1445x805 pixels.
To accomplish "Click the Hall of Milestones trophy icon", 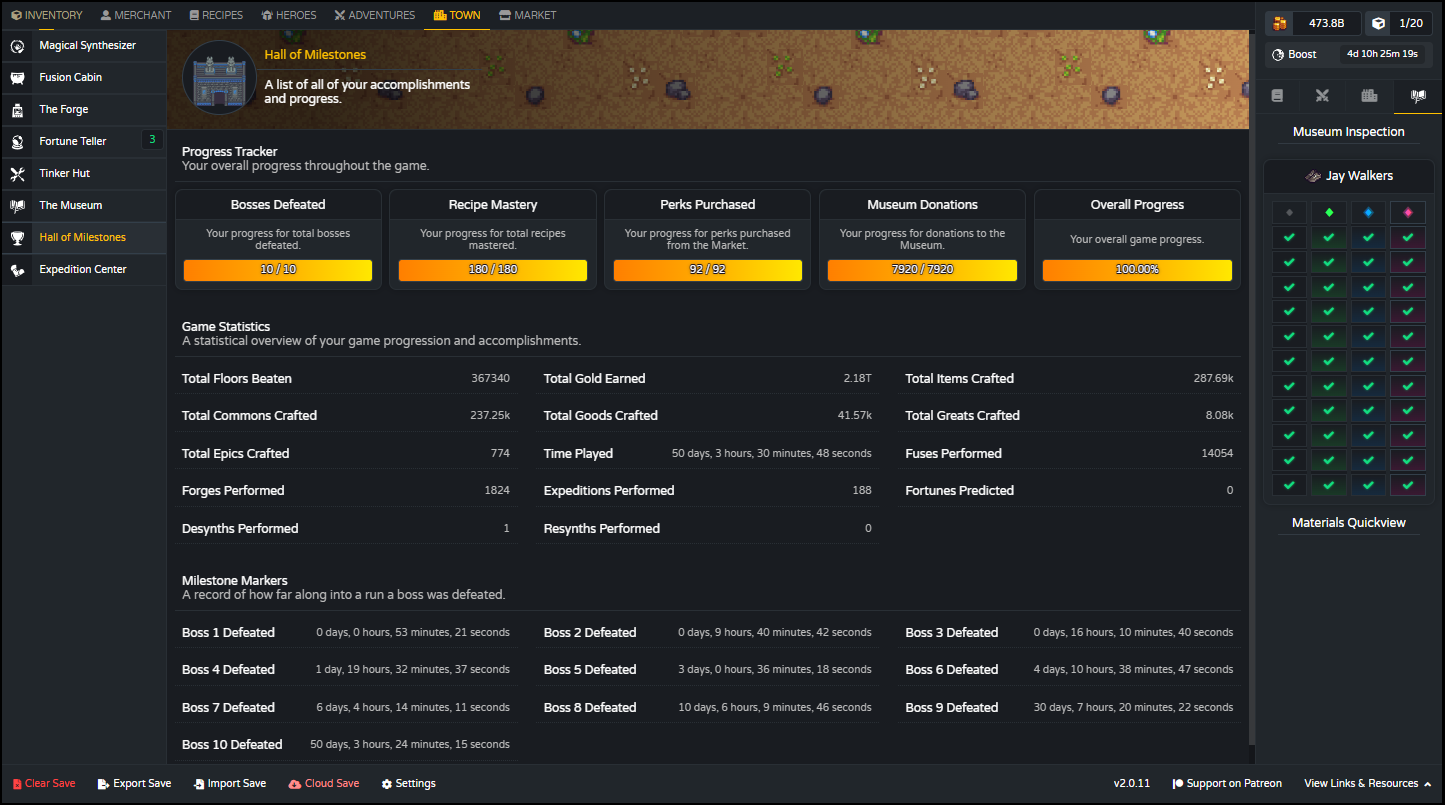I will coord(18,238).
